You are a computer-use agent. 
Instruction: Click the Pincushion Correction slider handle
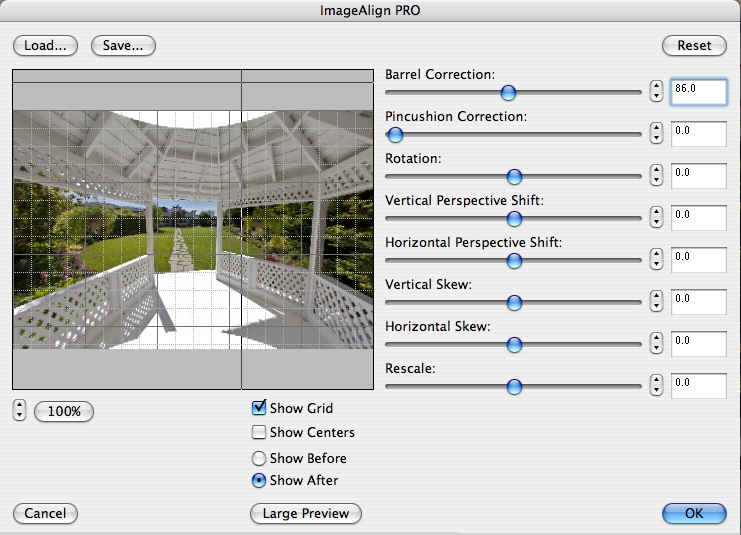coord(395,135)
